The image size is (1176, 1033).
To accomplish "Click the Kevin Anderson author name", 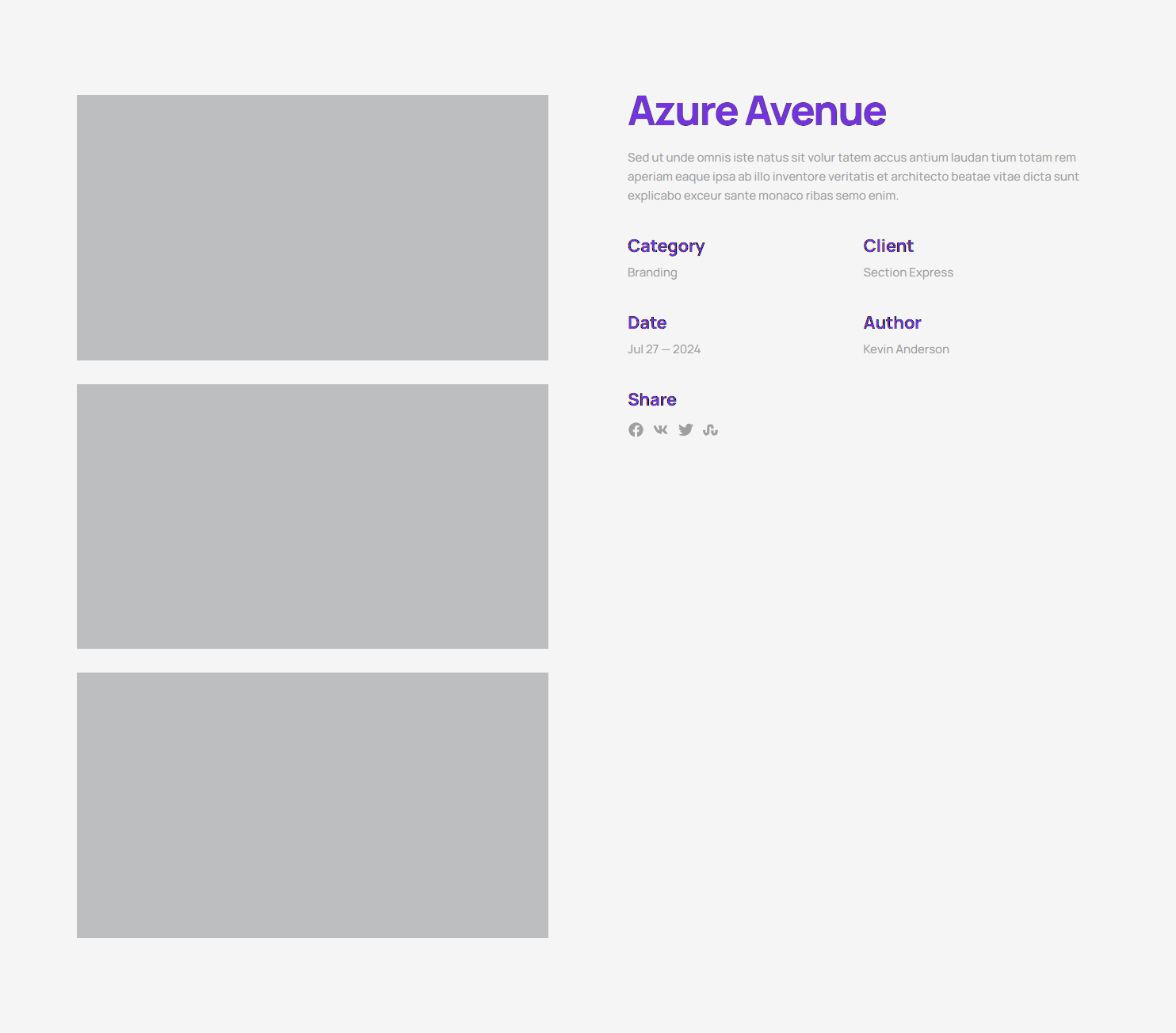I will [x=906, y=349].
